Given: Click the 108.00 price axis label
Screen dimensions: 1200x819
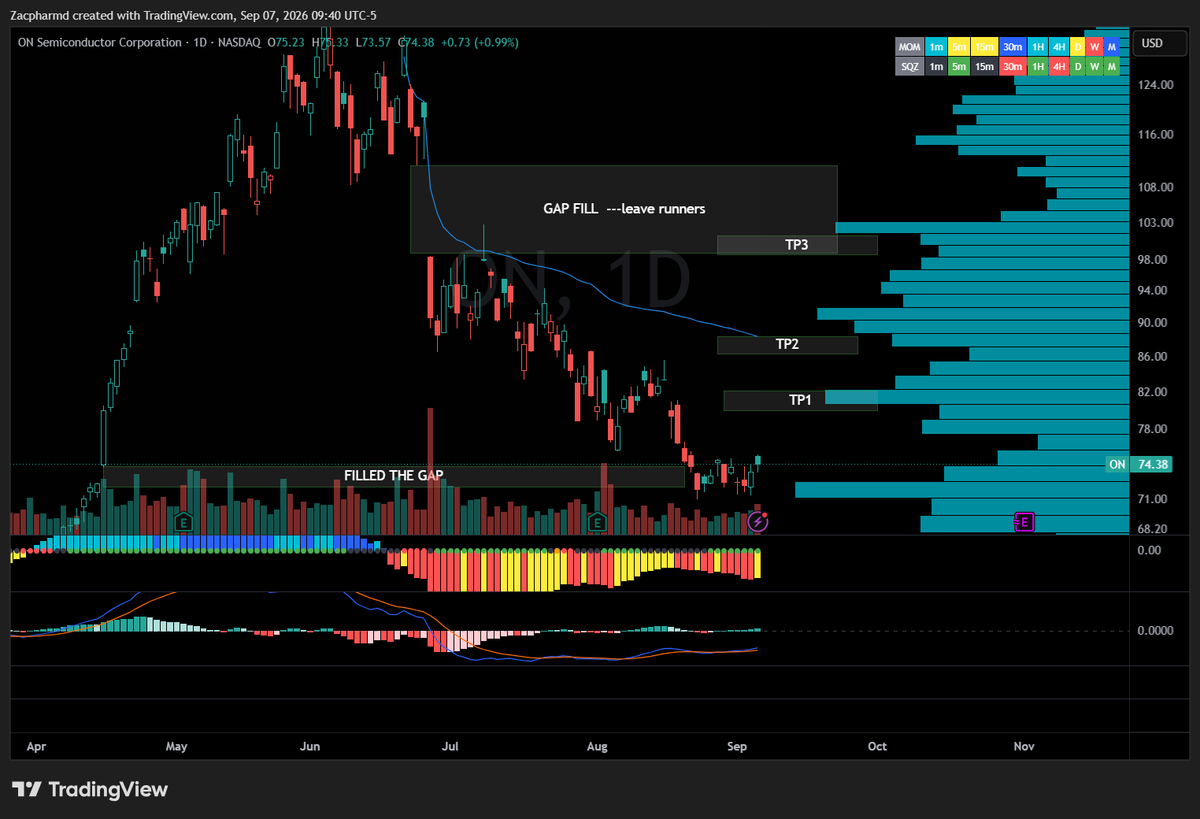Looking at the screenshot, I should tap(1156, 187).
